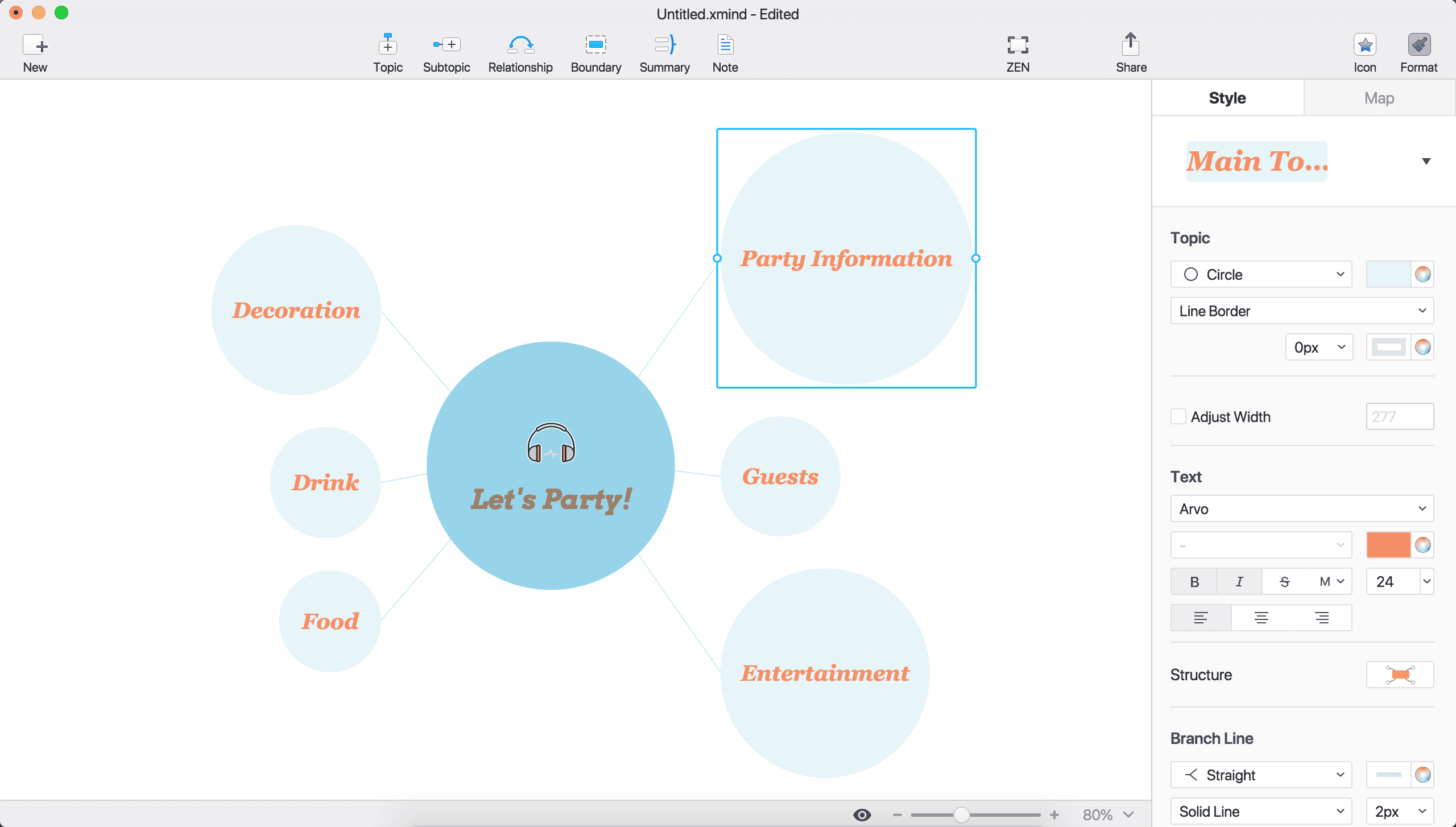Select the Let's Party! central topic
The width and height of the screenshot is (1456, 827).
pos(551,465)
